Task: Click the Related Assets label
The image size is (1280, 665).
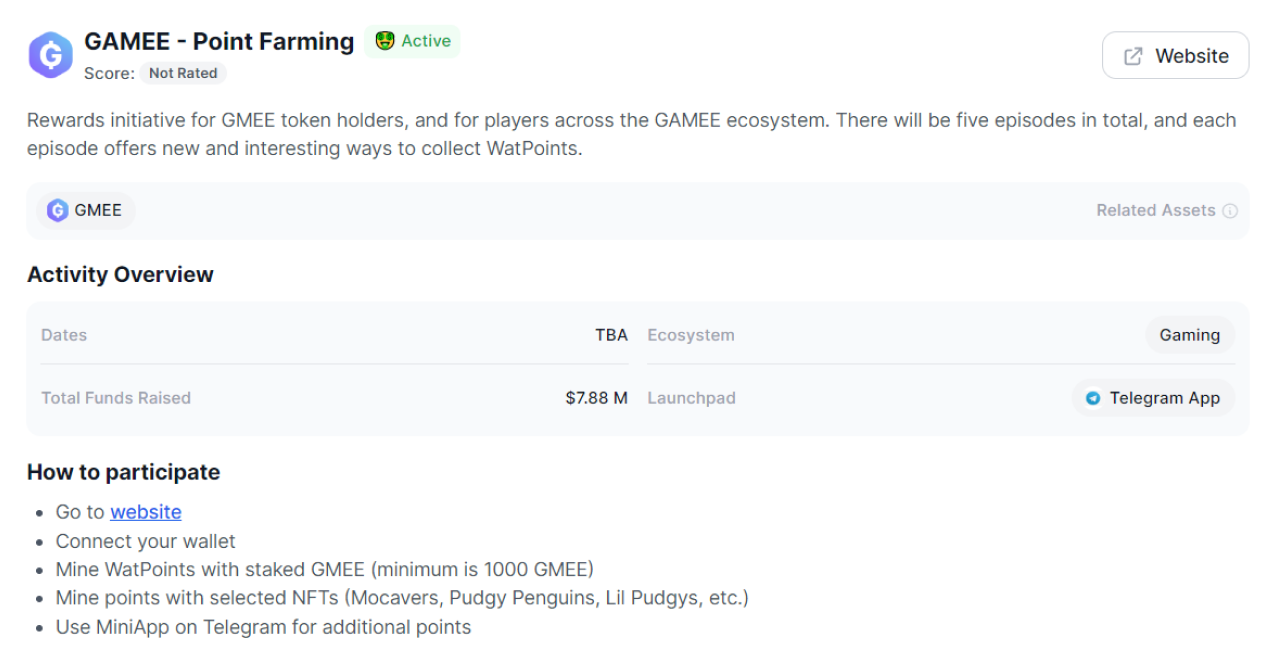Action: tap(1155, 211)
